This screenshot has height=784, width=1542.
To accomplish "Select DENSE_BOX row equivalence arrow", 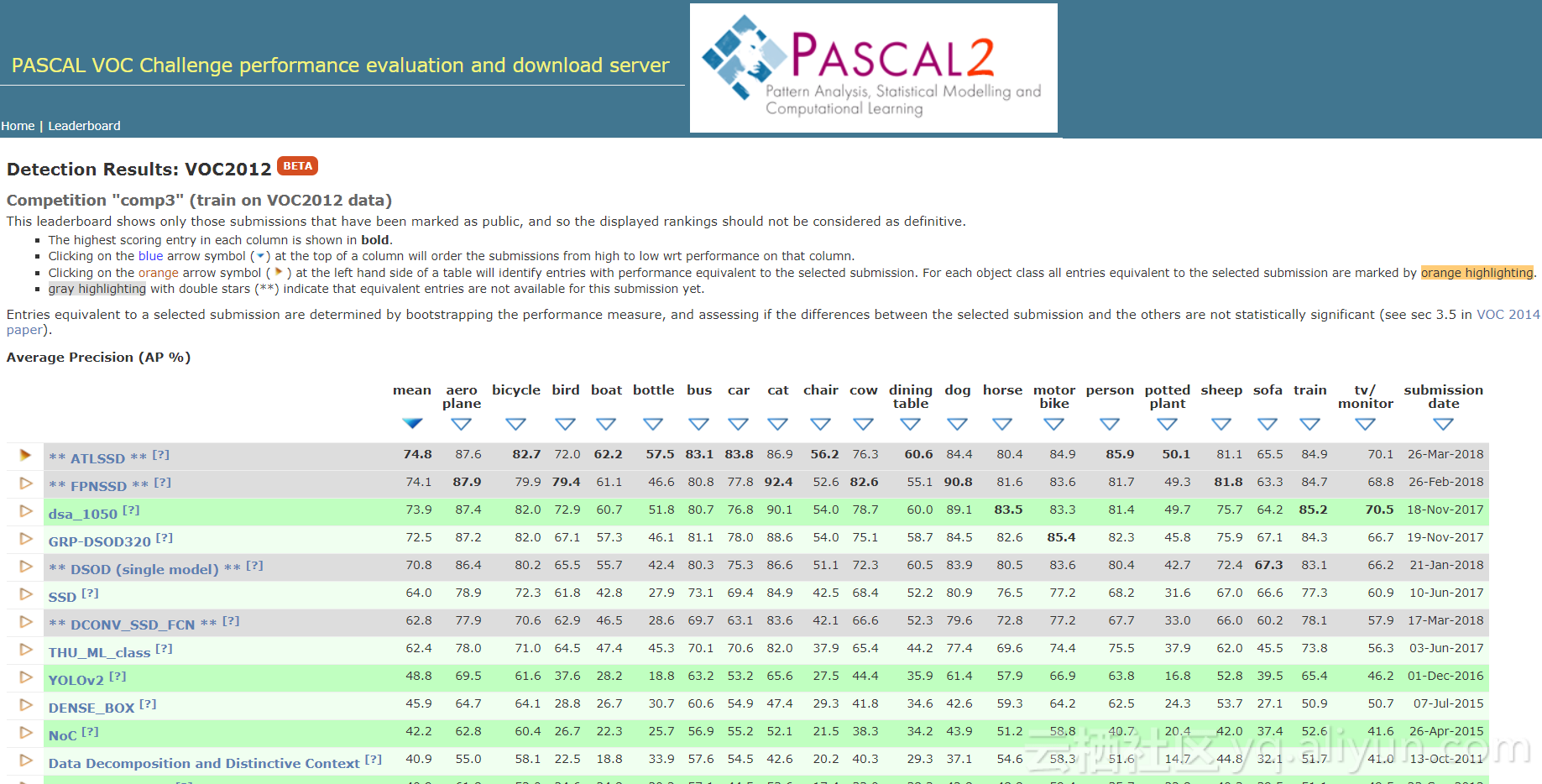I will (x=25, y=704).
